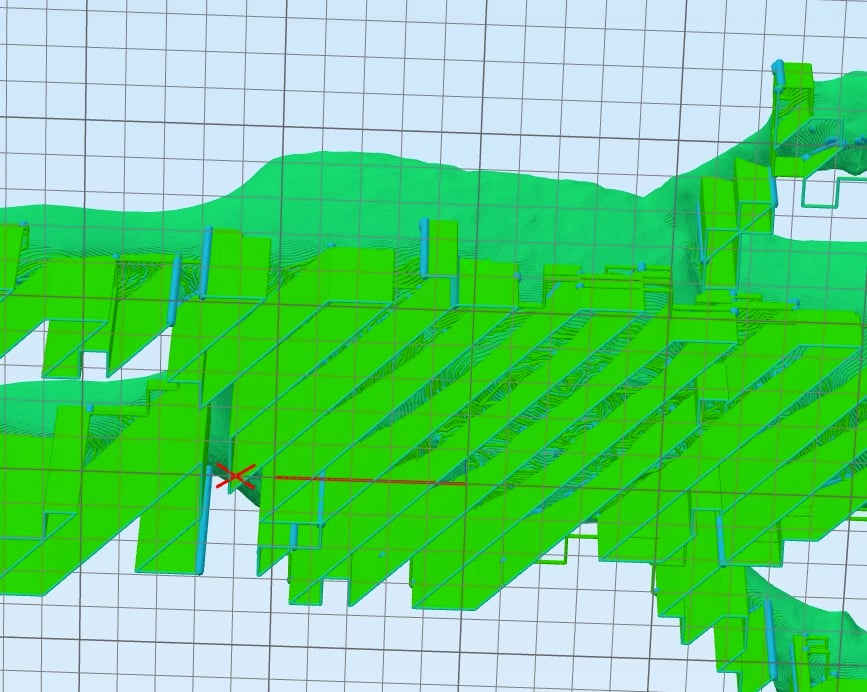Viewport: 867px width, 692px height.
Task: Click the red X marker
Action: [x=234, y=477]
